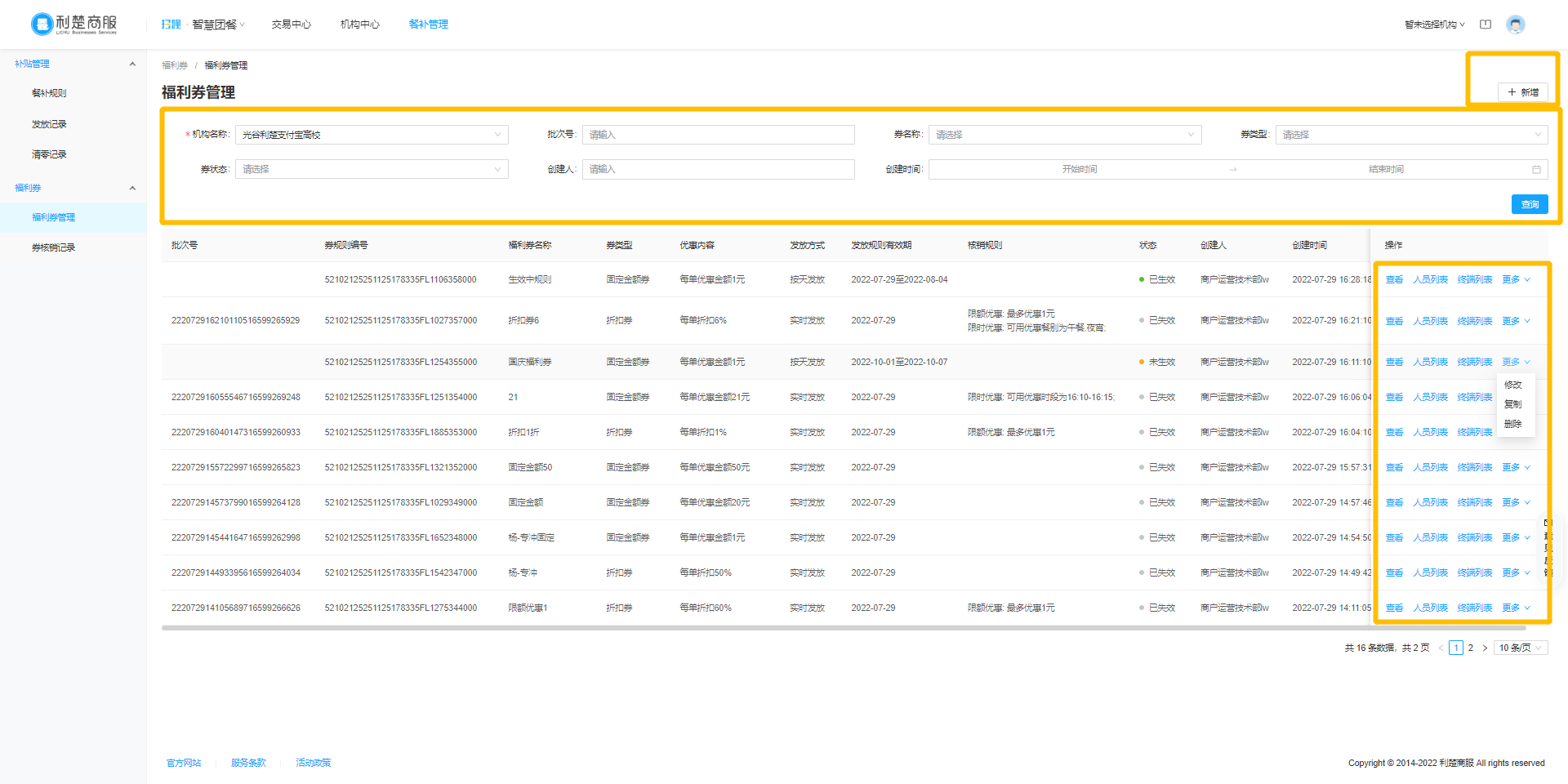Collapse the 补贴管理 sidebar group

click(x=132, y=64)
